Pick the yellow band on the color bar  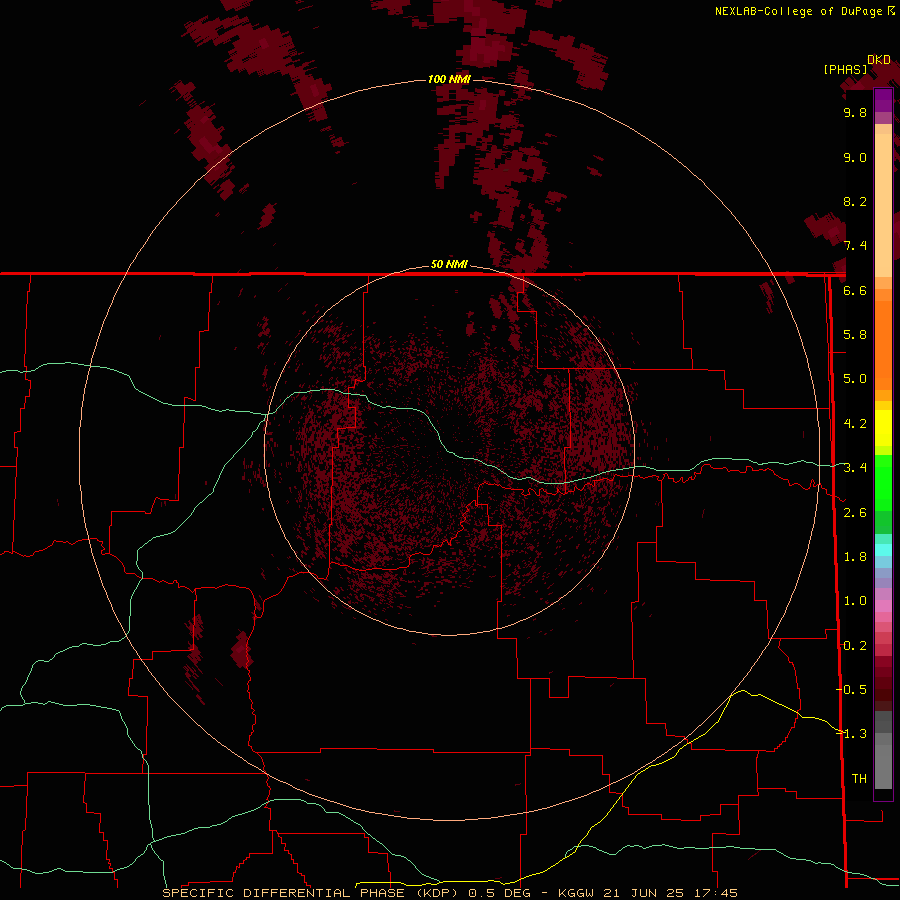coord(883,428)
